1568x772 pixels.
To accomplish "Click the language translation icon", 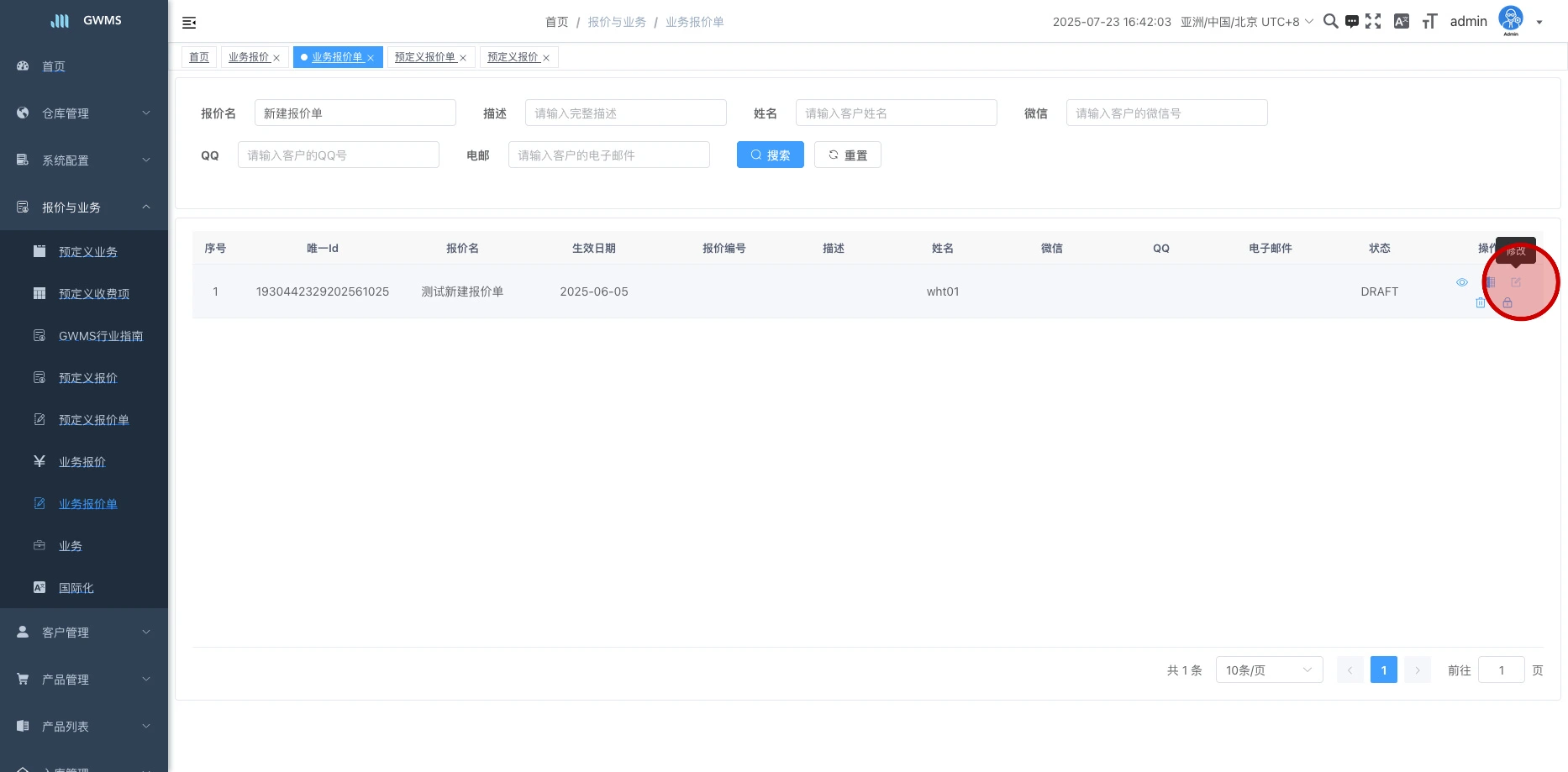I will pyautogui.click(x=1401, y=22).
